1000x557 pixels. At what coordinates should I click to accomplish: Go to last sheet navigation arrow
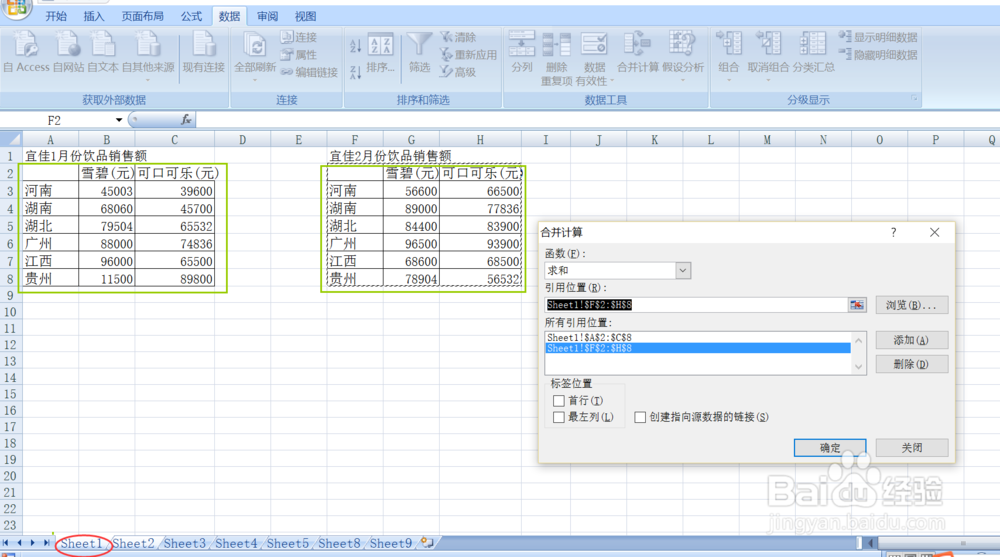[47, 543]
